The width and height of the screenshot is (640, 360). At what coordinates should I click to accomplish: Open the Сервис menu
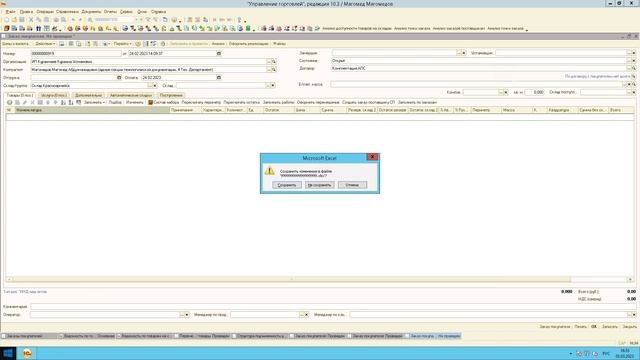126,12
